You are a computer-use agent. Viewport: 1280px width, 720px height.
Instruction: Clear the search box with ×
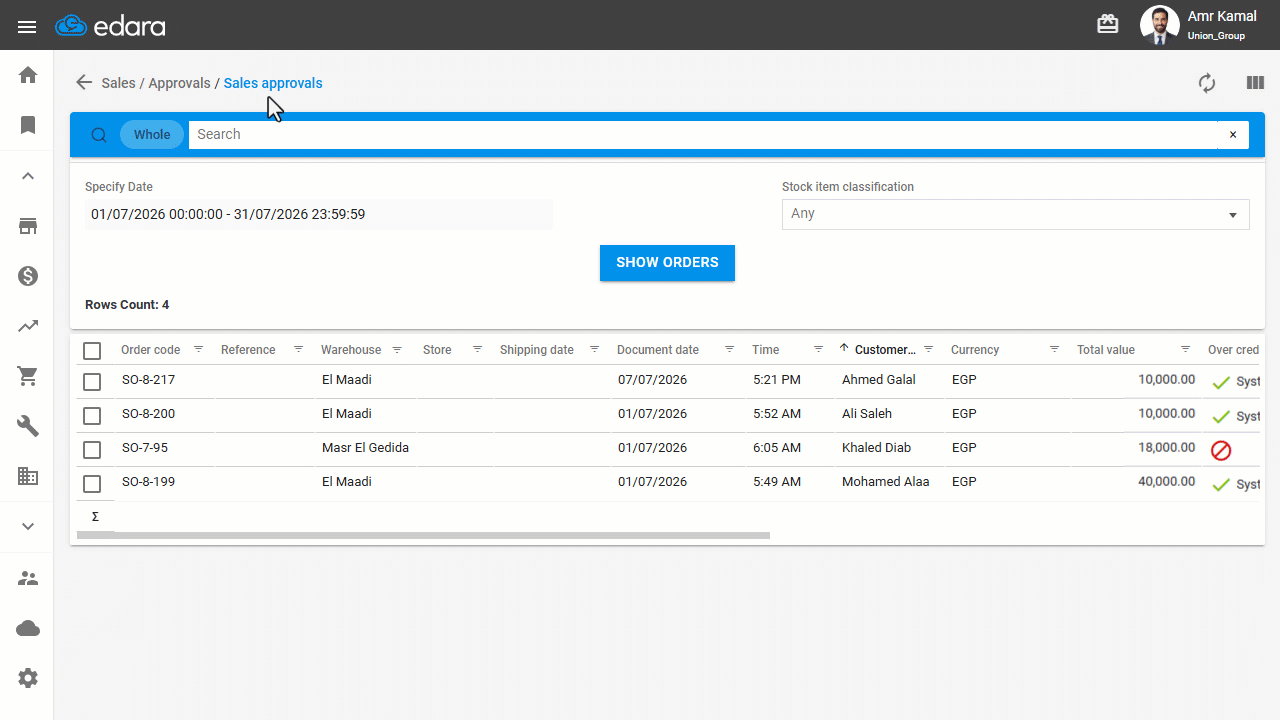click(x=1233, y=135)
